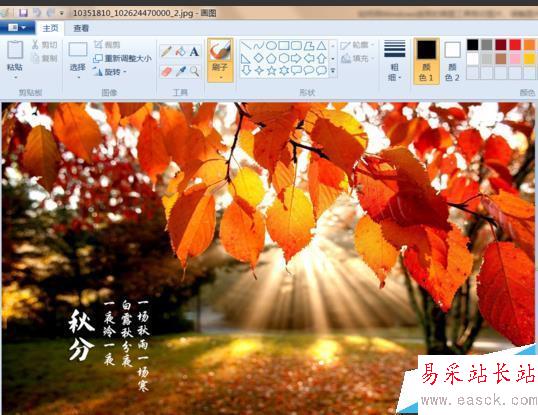Select the Right triangle shape
Viewport: 538px width, 415px height.
coord(246,58)
